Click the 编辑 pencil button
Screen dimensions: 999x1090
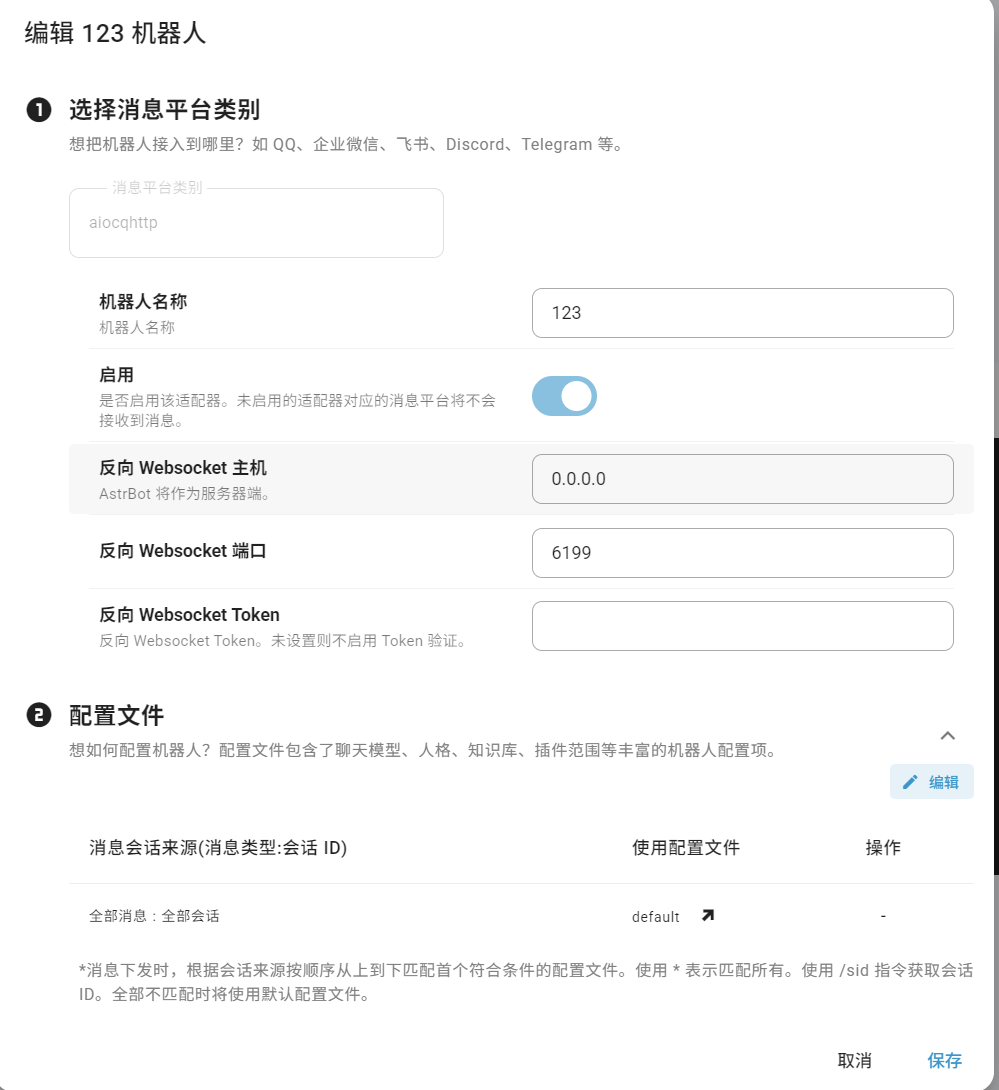click(931, 782)
